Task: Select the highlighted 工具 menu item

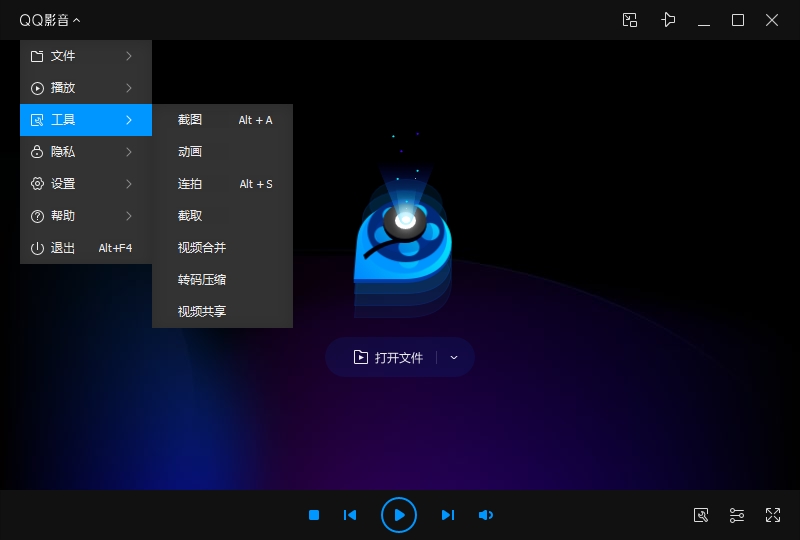Action: click(86, 120)
